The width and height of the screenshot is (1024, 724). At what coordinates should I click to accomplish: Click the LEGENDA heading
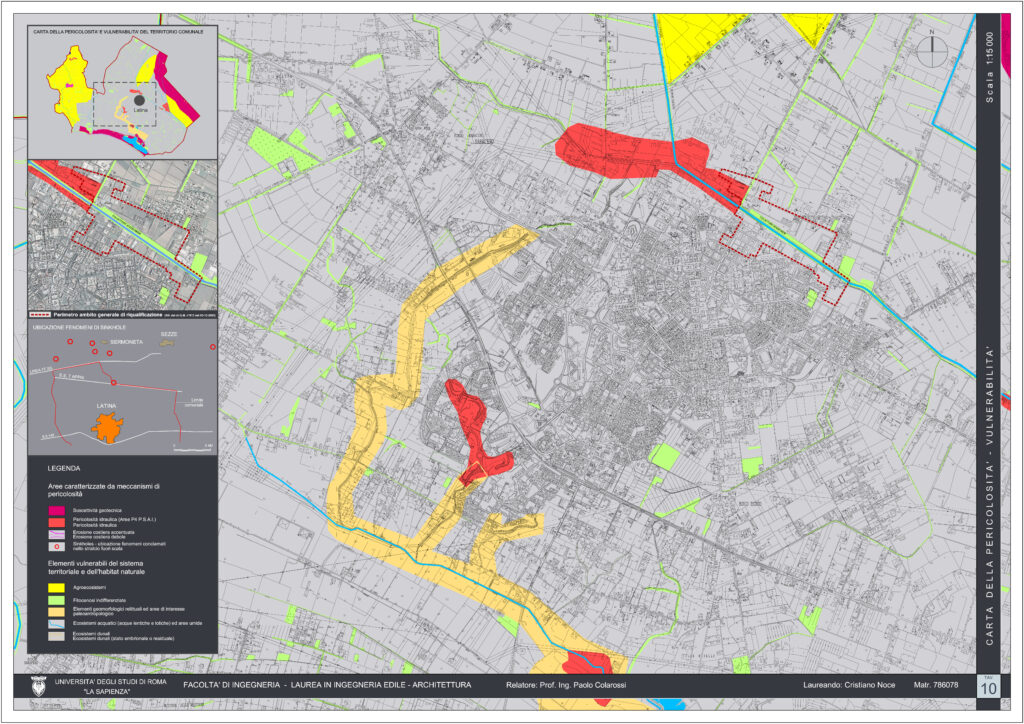coord(64,468)
